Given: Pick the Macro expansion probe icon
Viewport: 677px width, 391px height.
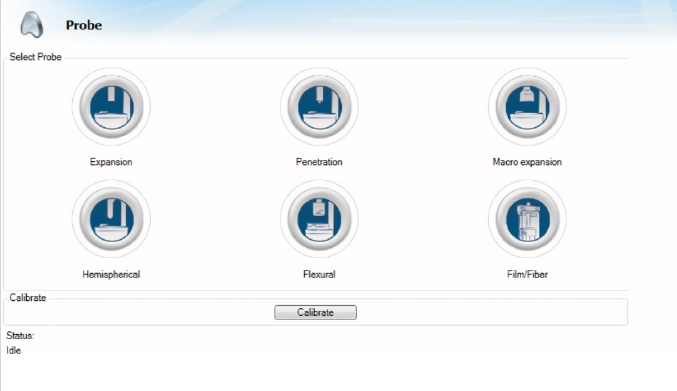Looking at the screenshot, I should click(x=527, y=107).
